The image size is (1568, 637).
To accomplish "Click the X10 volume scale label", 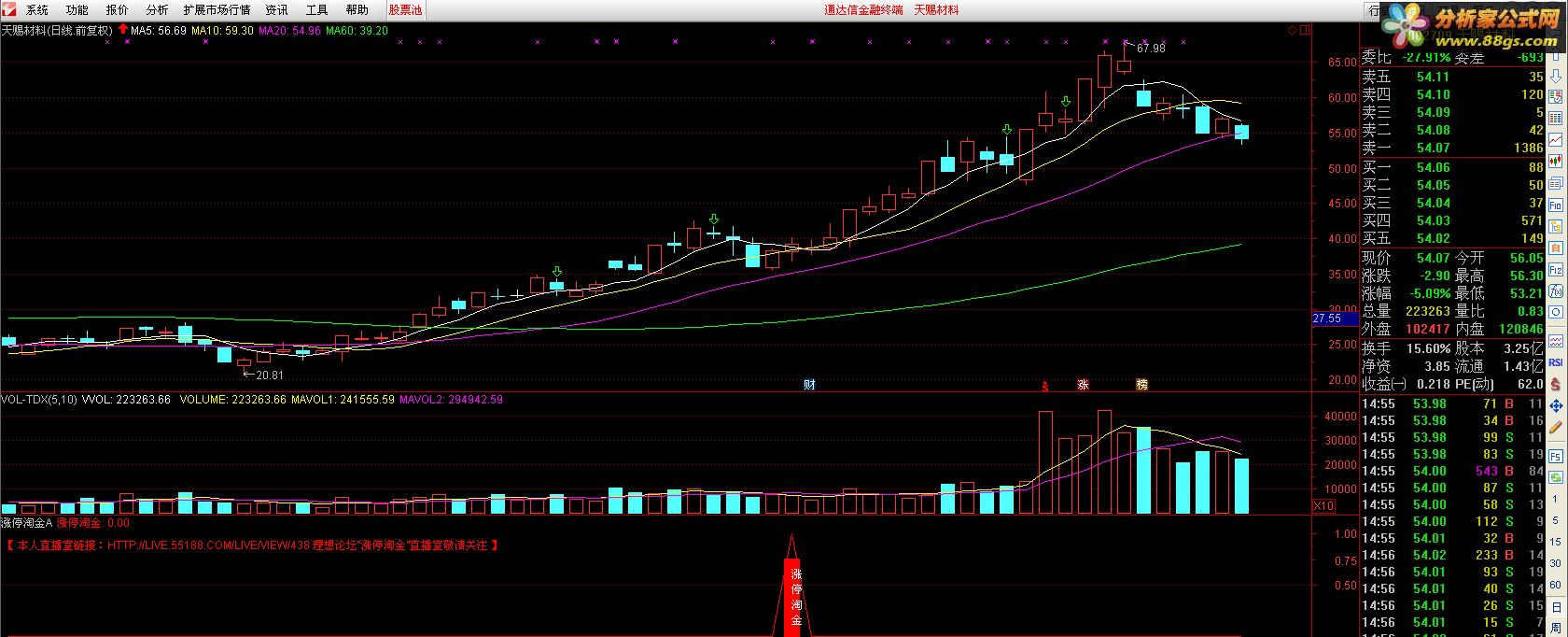I will pos(1323,505).
